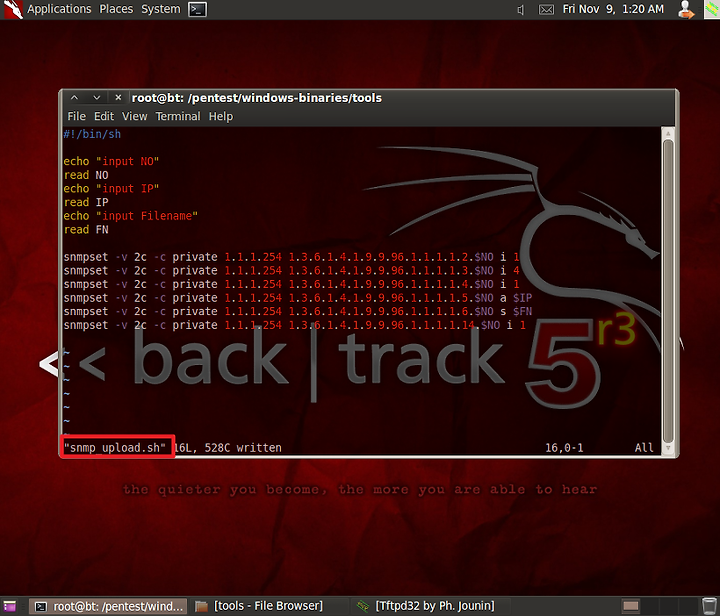720x616 pixels.
Task: Click the read FN line
Action: pos(86,230)
